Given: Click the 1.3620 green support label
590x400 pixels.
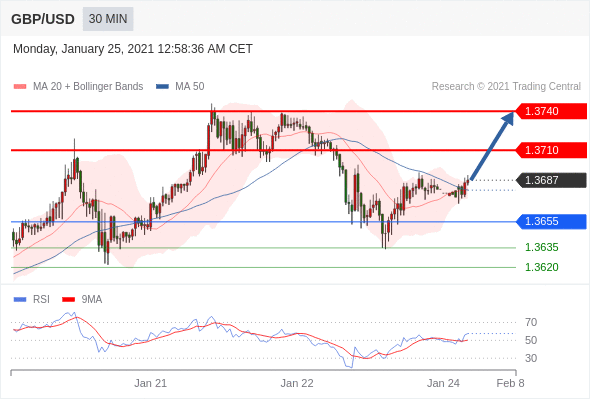Looking at the screenshot, I should pyautogui.click(x=541, y=267).
